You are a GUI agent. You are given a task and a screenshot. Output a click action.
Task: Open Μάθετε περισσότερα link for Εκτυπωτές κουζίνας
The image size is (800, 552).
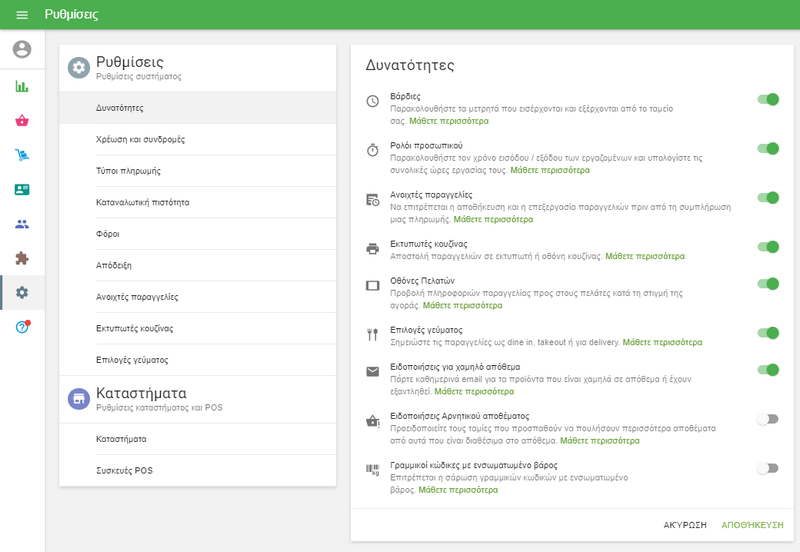coord(644,256)
